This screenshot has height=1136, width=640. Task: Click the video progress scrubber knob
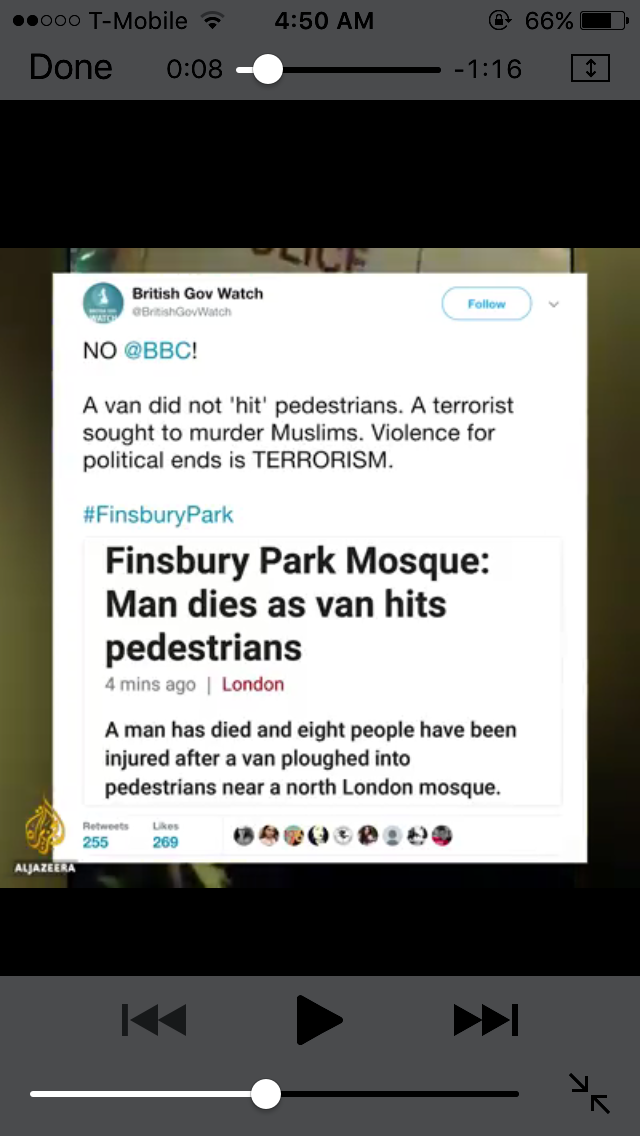click(267, 70)
